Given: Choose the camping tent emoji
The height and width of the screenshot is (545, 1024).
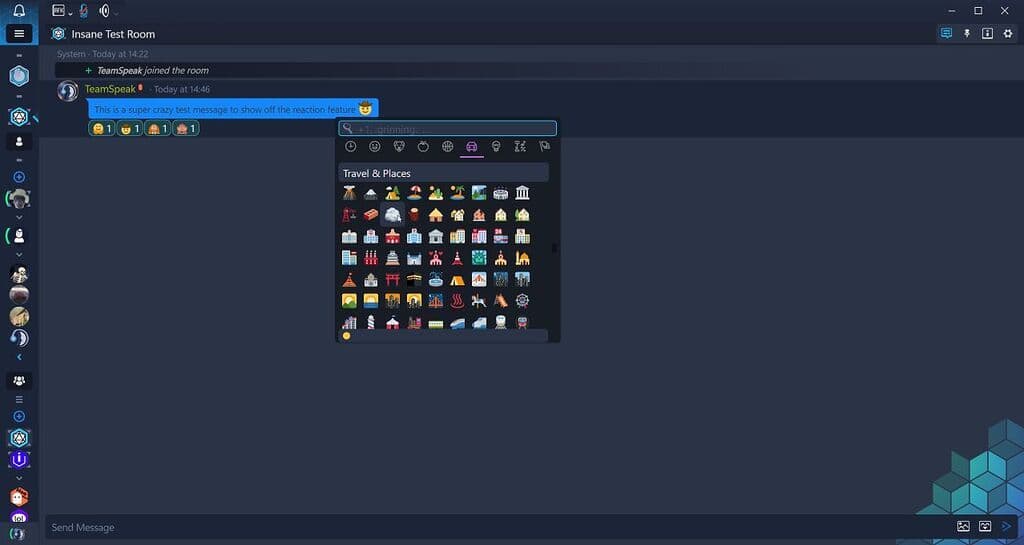Looking at the screenshot, I should click(x=457, y=280).
